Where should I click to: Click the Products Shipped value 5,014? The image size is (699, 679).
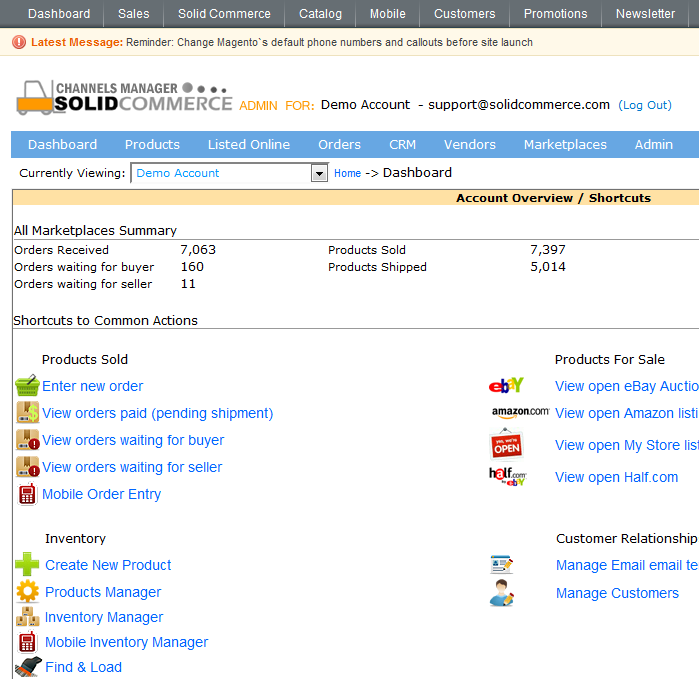(548, 267)
